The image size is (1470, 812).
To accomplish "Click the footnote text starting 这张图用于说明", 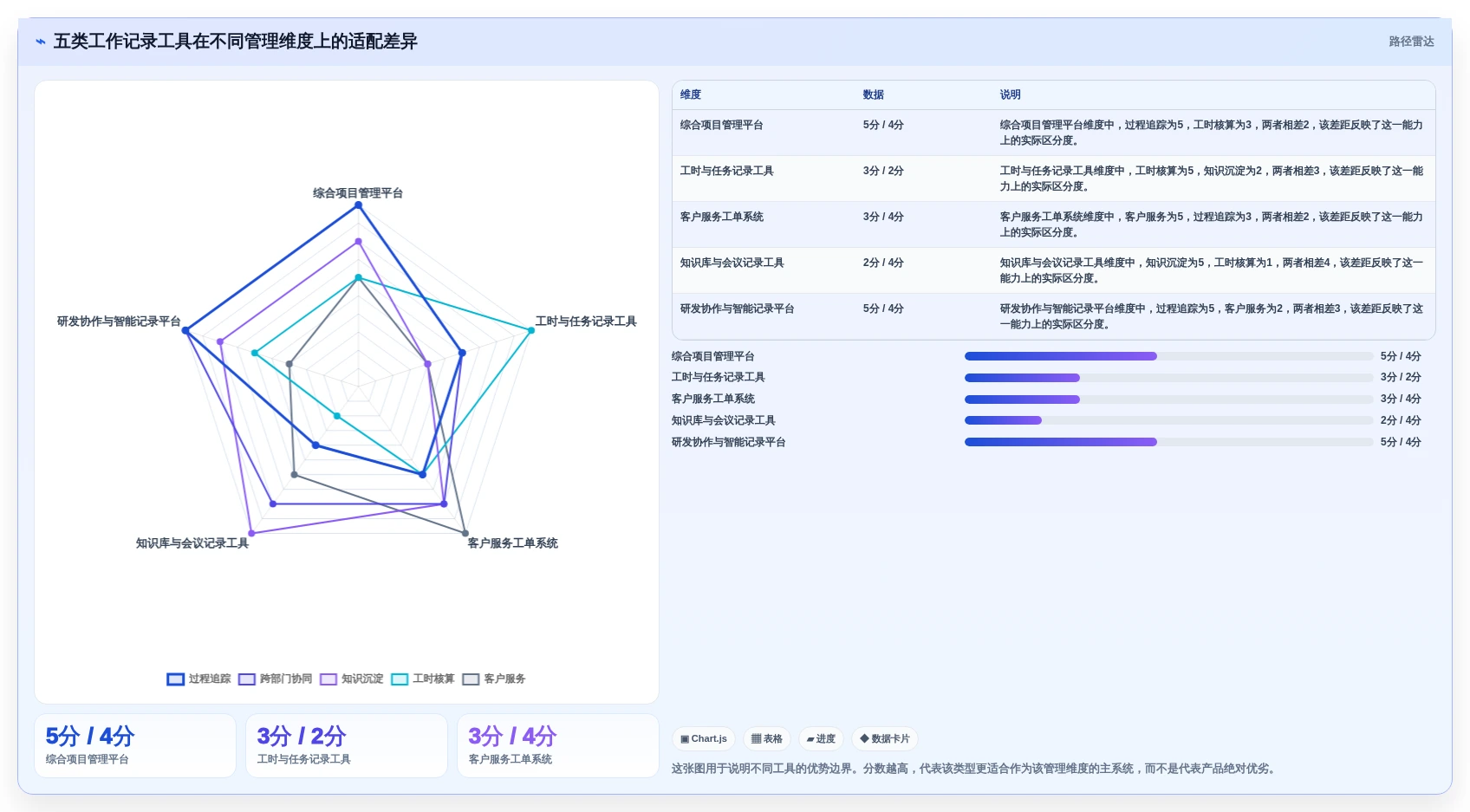I will pyautogui.click(x=973, y=769).
